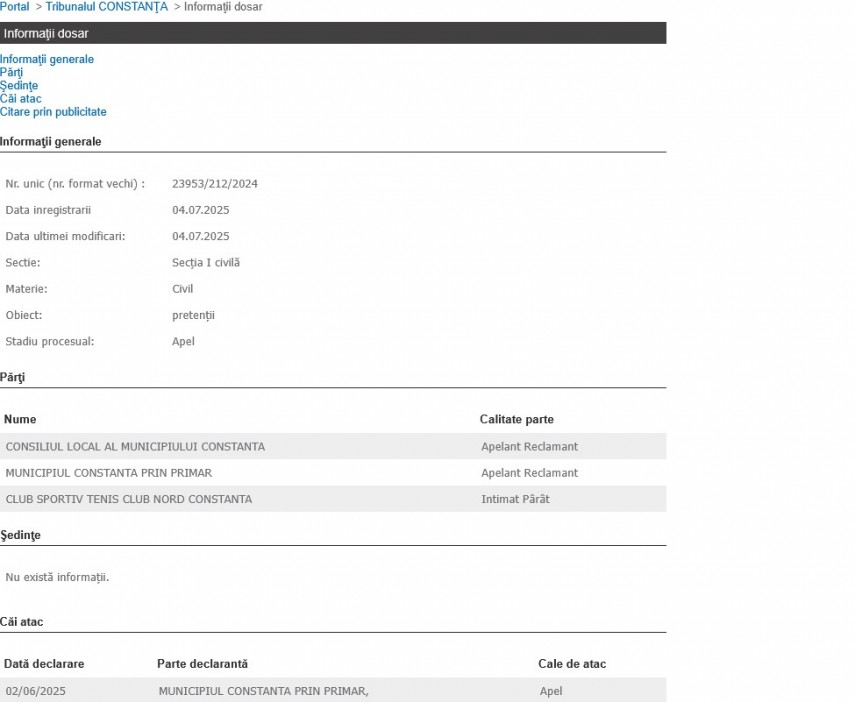Viewport: 855px width, 702px height.
Task: Select case number 23953/212/2024
Action: click(215, 184)
